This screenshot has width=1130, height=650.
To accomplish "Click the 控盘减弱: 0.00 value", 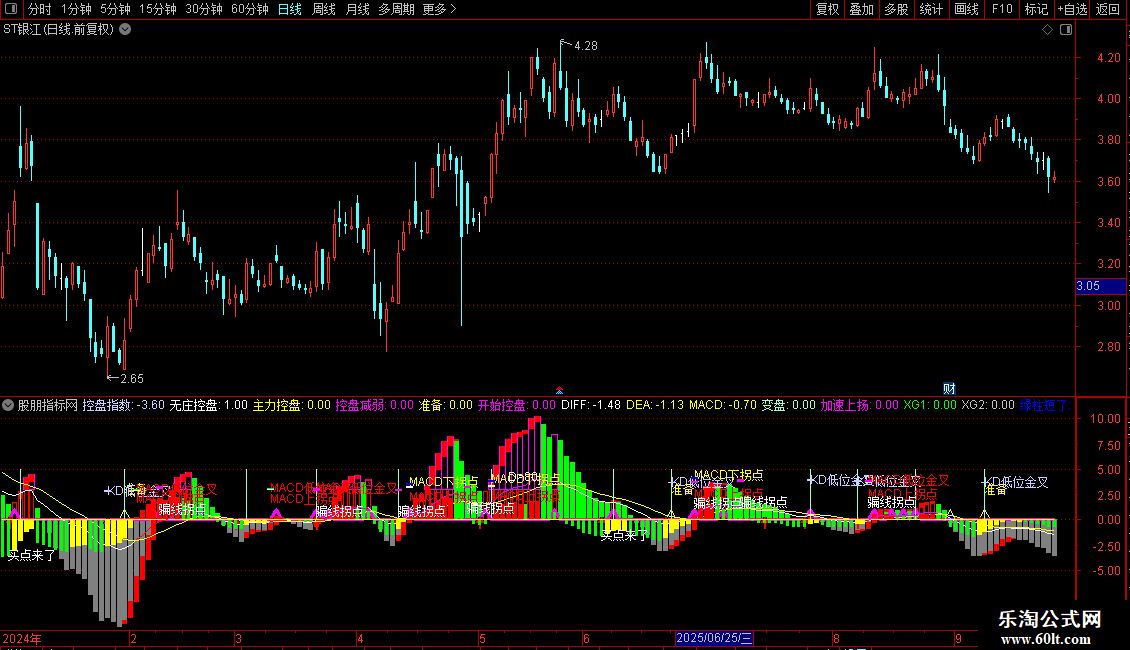I will (x=375, y=405).
